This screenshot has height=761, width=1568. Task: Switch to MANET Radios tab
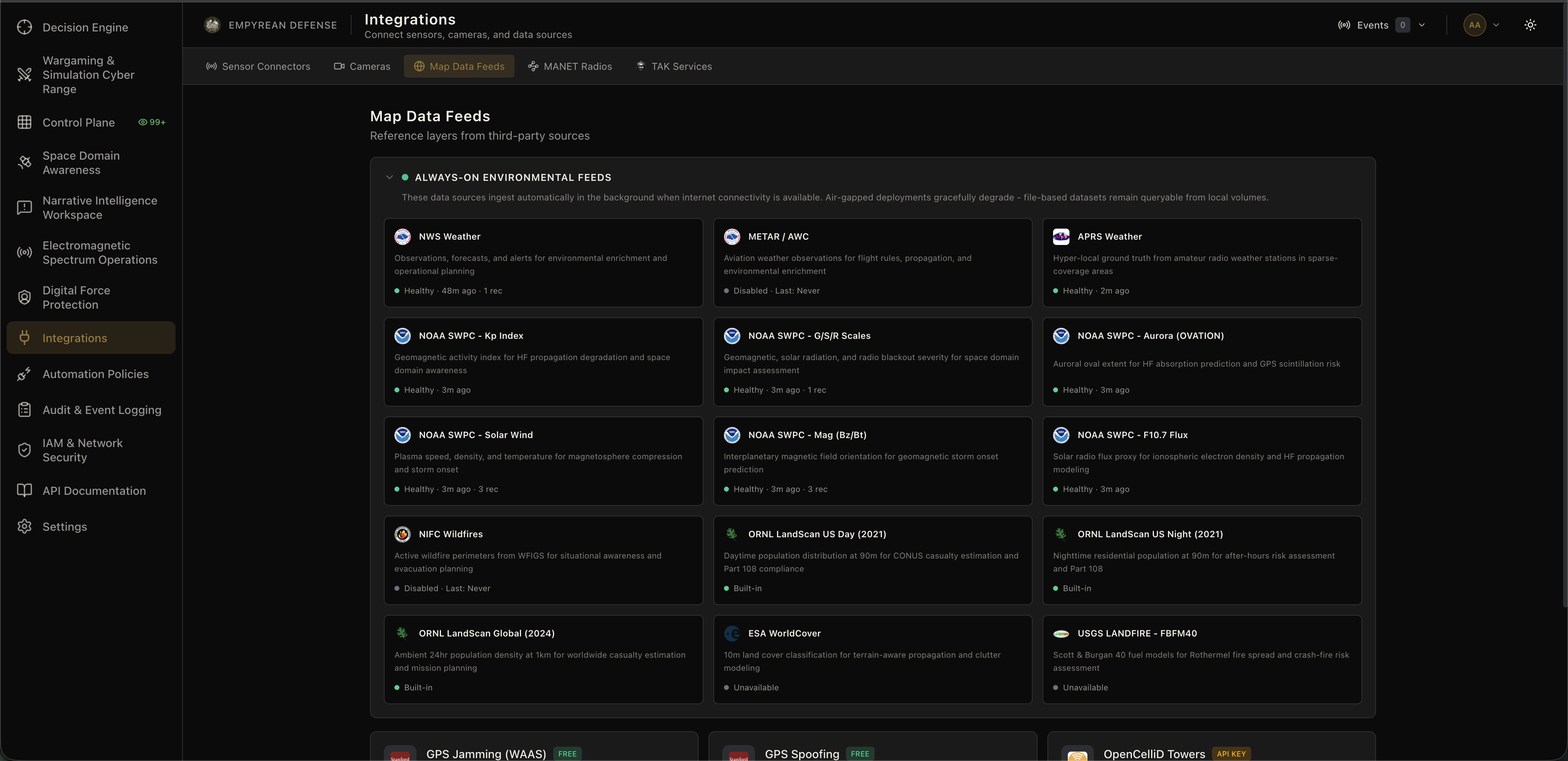[570, 67]
